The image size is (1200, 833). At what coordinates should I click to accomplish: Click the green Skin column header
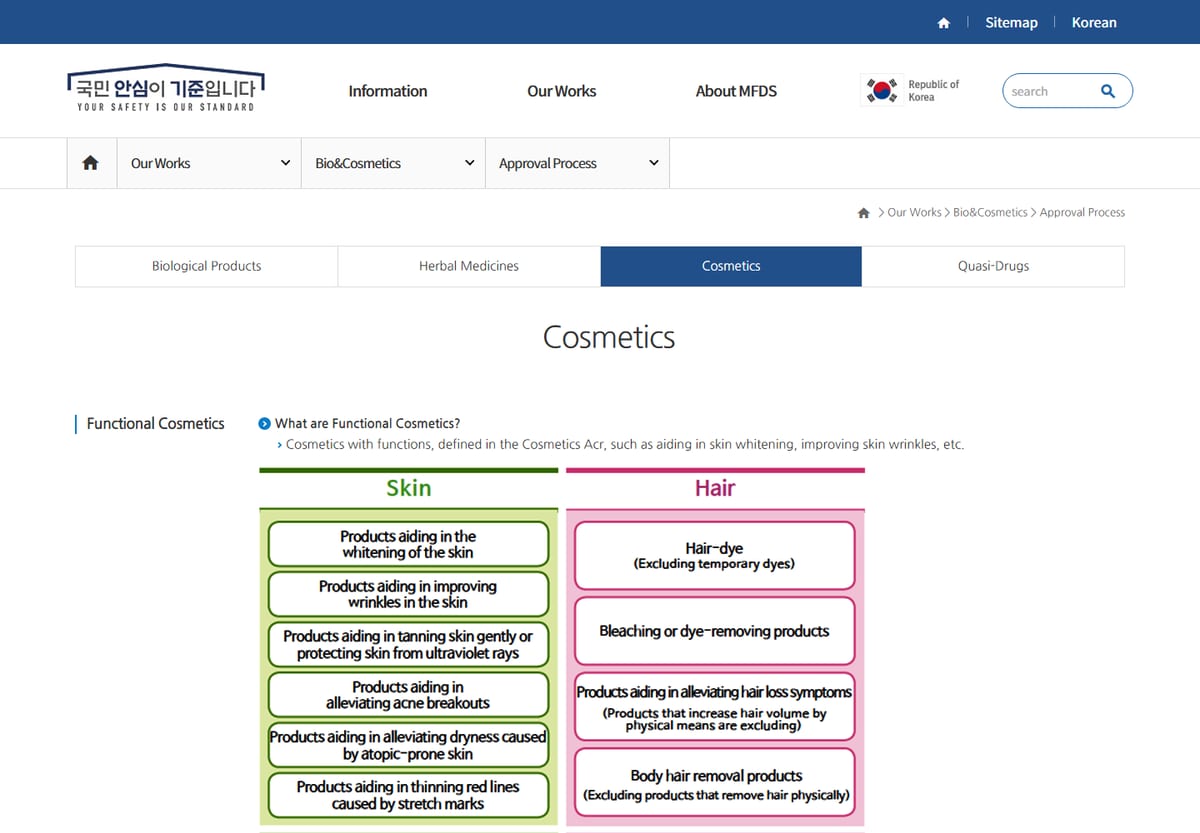click(x=408, y=488)
